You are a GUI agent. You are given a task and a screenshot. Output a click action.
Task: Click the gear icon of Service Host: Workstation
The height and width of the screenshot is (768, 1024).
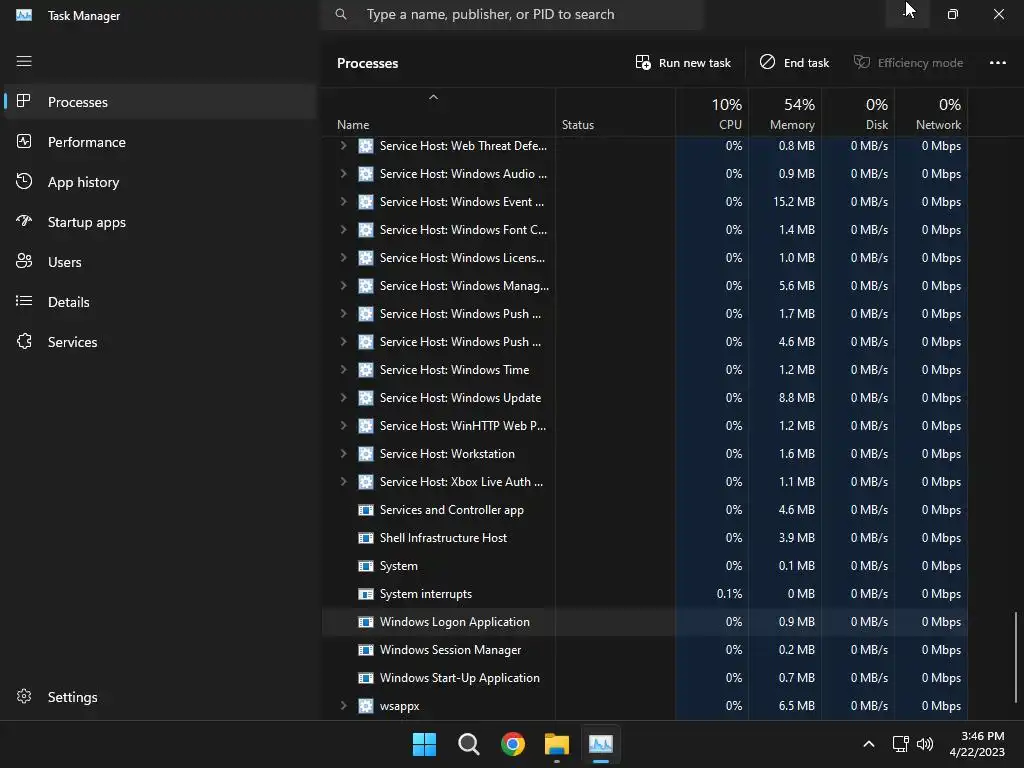tap(366, 454)
